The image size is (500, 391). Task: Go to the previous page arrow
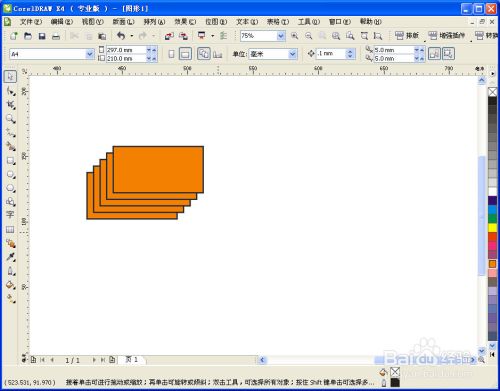point(52,360)
